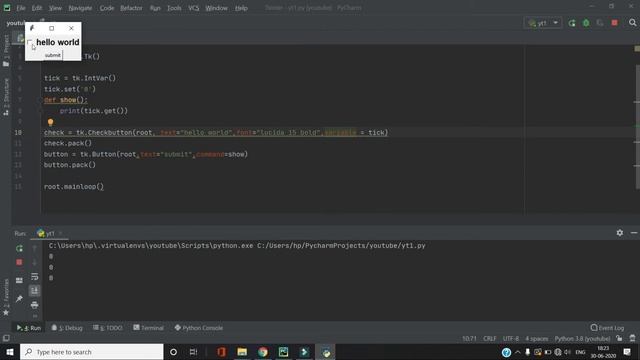Screen dimensions: 640x360
Task: Open the Office icon on taskbar
Action: (x=221, y=352)
